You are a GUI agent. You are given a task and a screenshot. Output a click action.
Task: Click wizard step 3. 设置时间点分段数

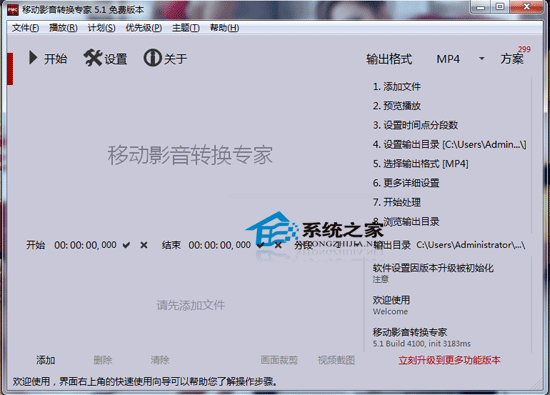(x=415, y=125)
